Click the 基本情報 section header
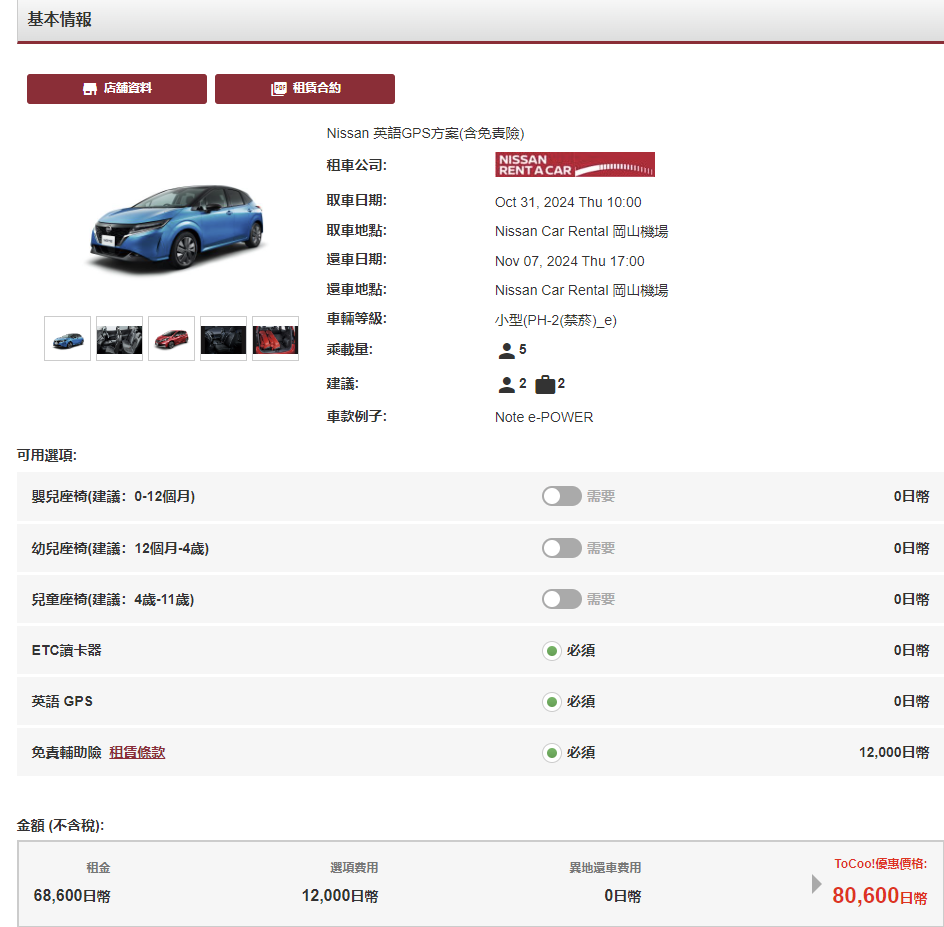 pyautogui.click(x=60, y=20)
